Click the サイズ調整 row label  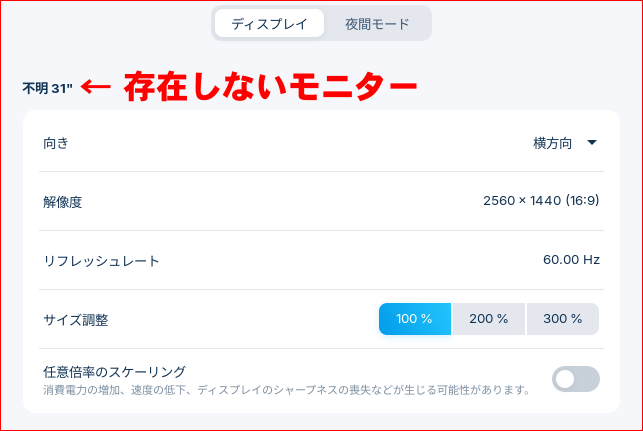point(75,320)
